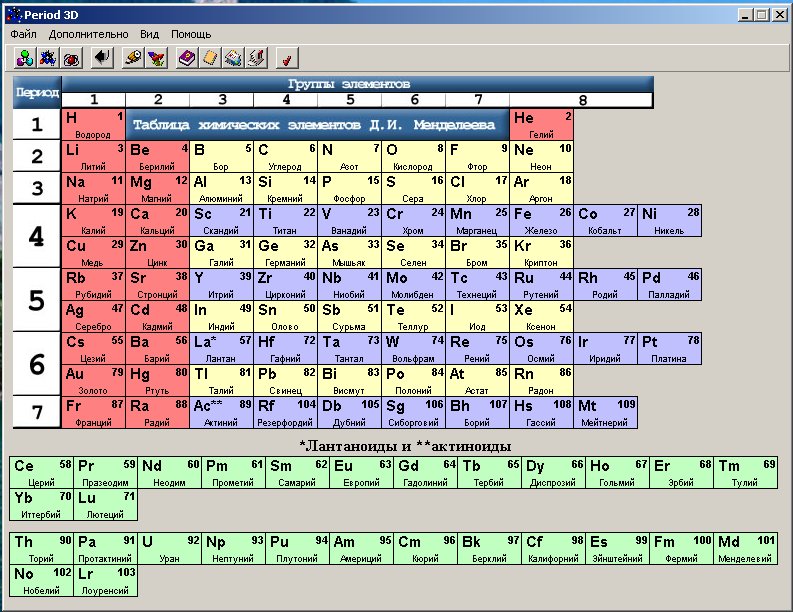Click the black back arrow toolbar icon
Image resolution: width=793 pixels, height=612 pixels.
pyautogui.click(x=102, y=58)
